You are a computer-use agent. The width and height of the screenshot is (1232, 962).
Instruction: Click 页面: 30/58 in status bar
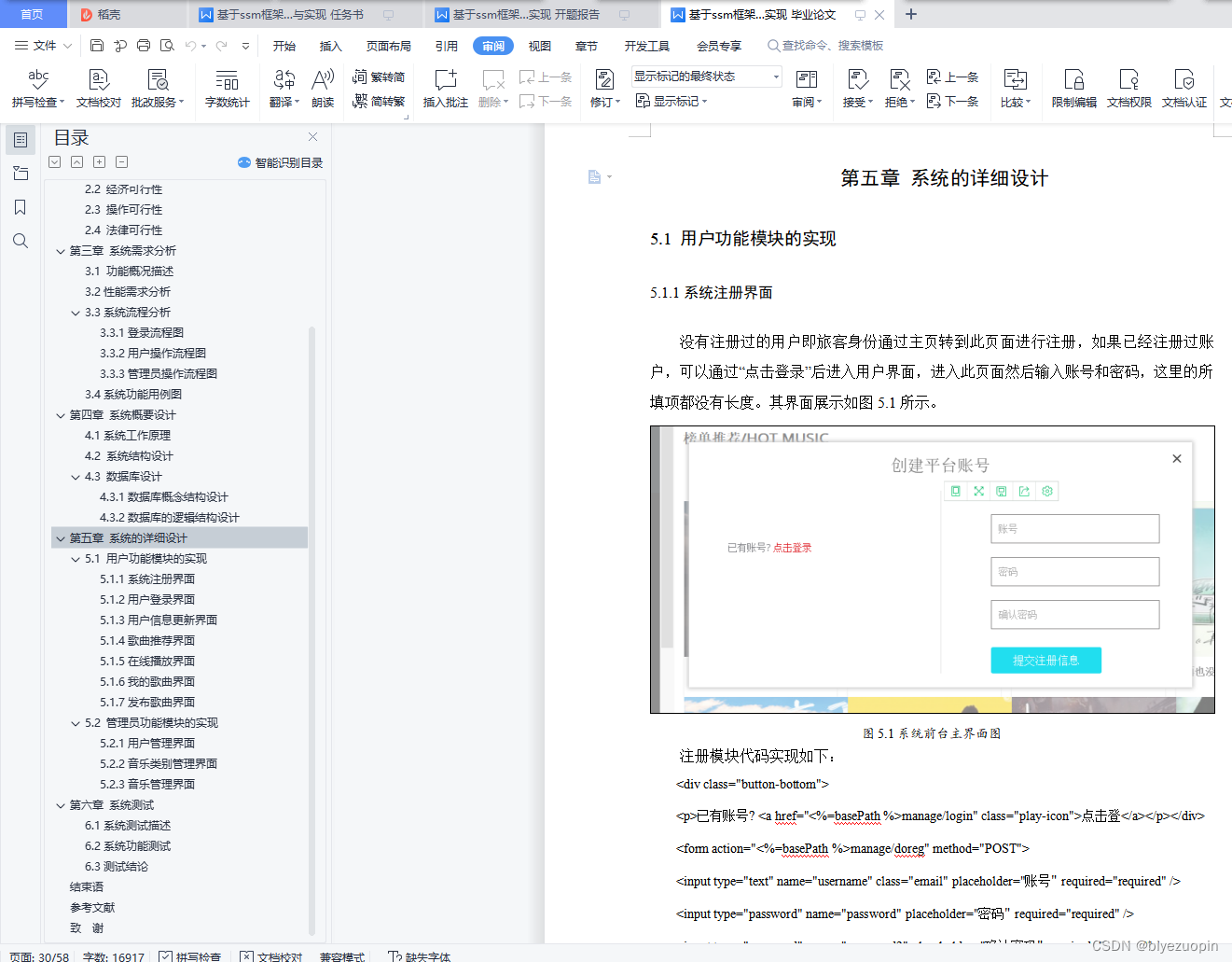tap(39, 956)
